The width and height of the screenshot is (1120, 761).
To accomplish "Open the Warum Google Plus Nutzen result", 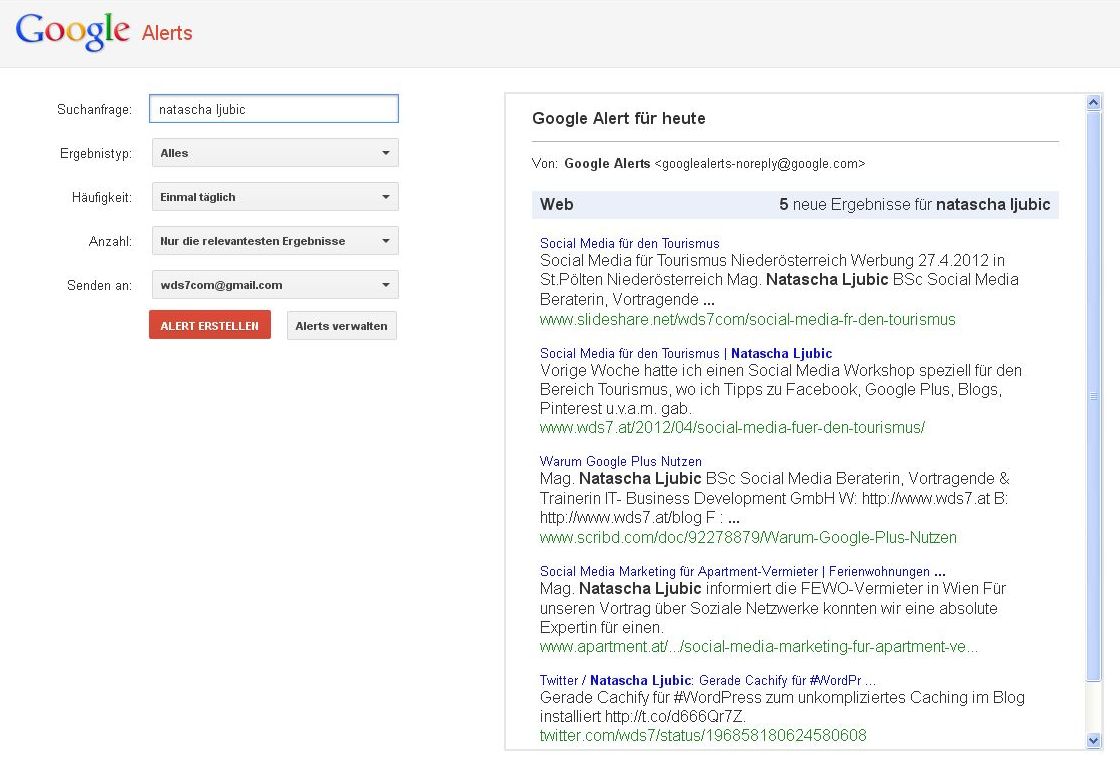I will point(620,462).
